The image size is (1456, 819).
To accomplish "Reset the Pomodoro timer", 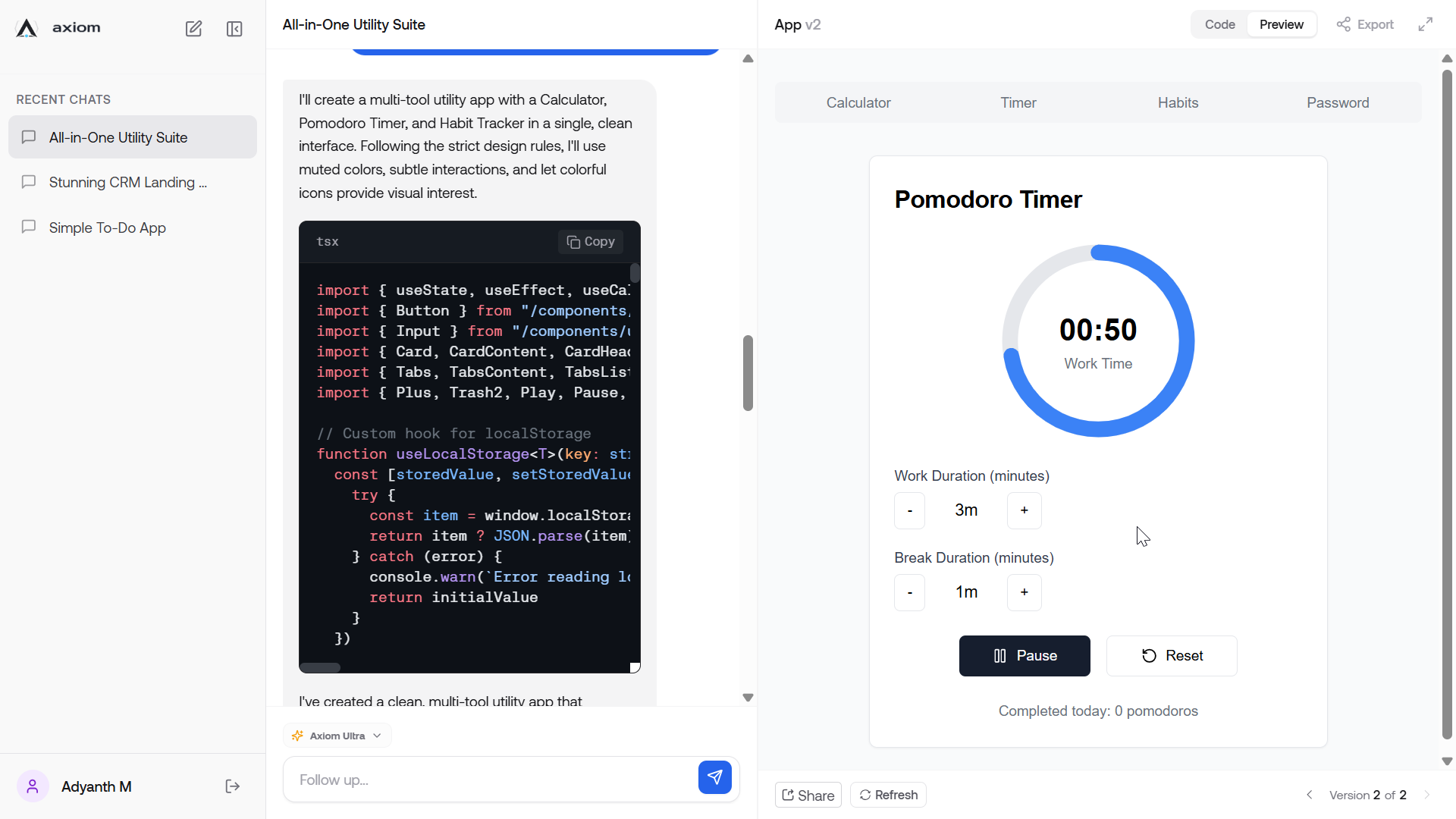I will pos(1172,656).
